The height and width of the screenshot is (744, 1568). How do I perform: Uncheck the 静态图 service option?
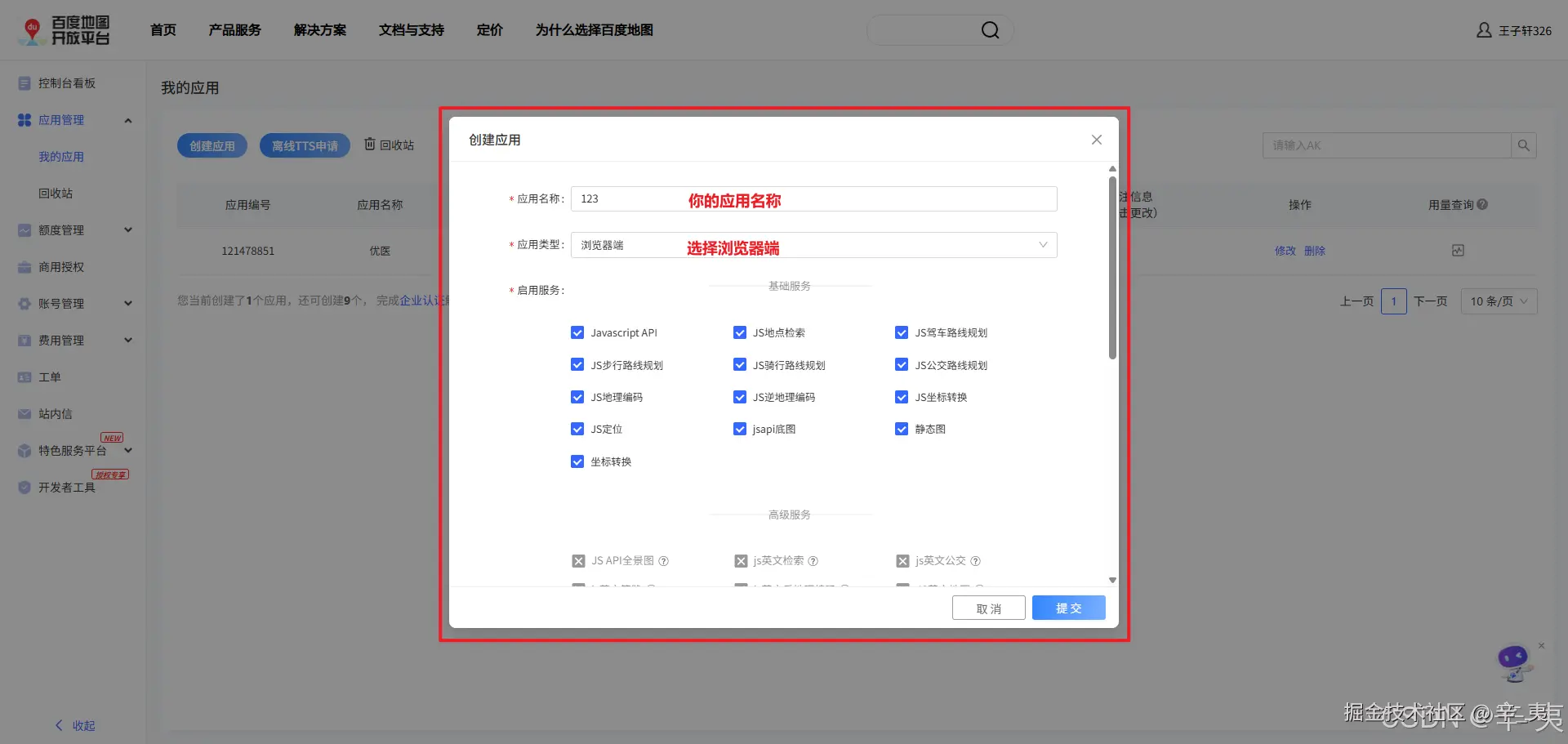[902, 429]
